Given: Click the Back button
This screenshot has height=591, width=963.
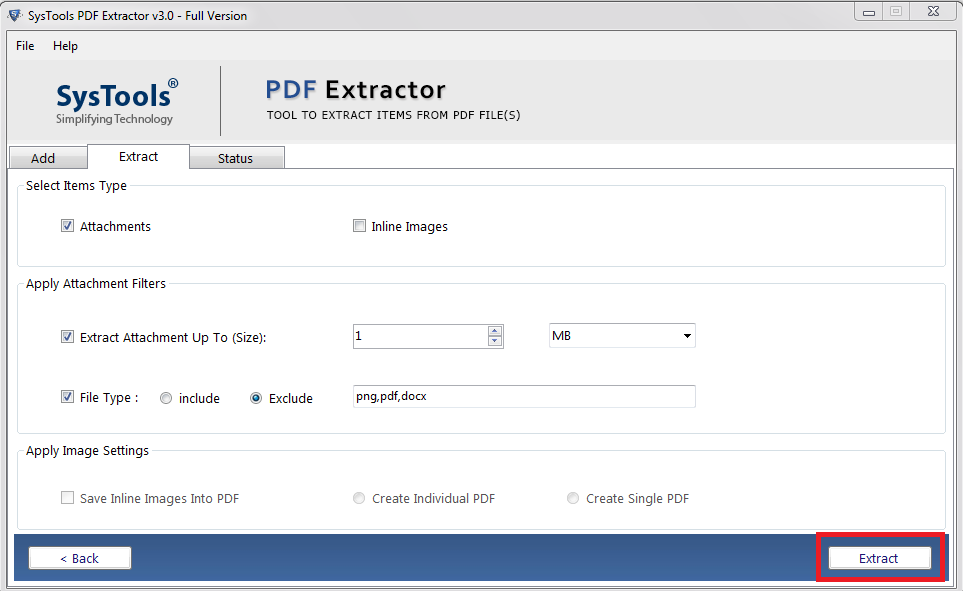Looking at the screenshot, I should [80, 558].
